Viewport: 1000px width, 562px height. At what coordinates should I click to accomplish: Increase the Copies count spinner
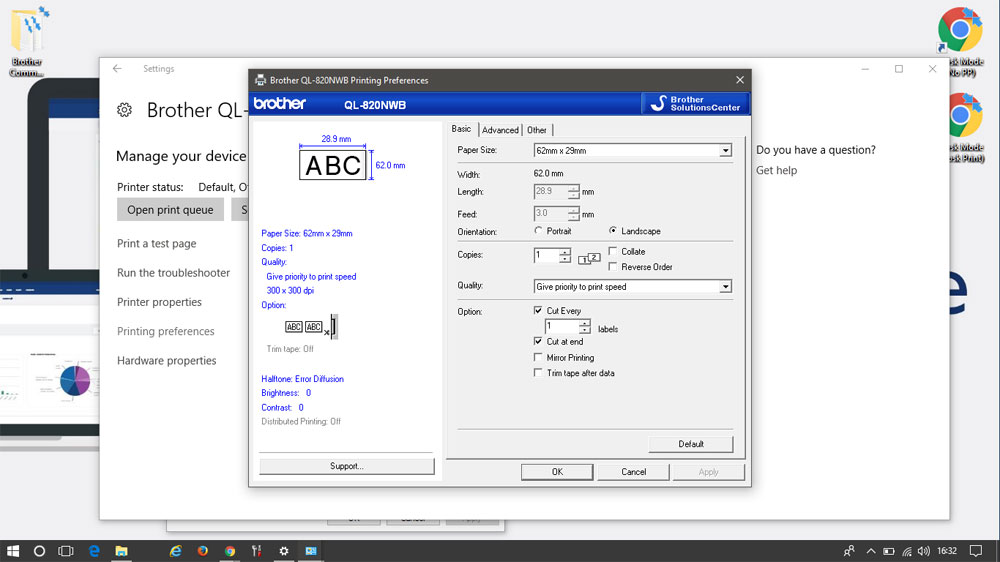click(564, 252)
